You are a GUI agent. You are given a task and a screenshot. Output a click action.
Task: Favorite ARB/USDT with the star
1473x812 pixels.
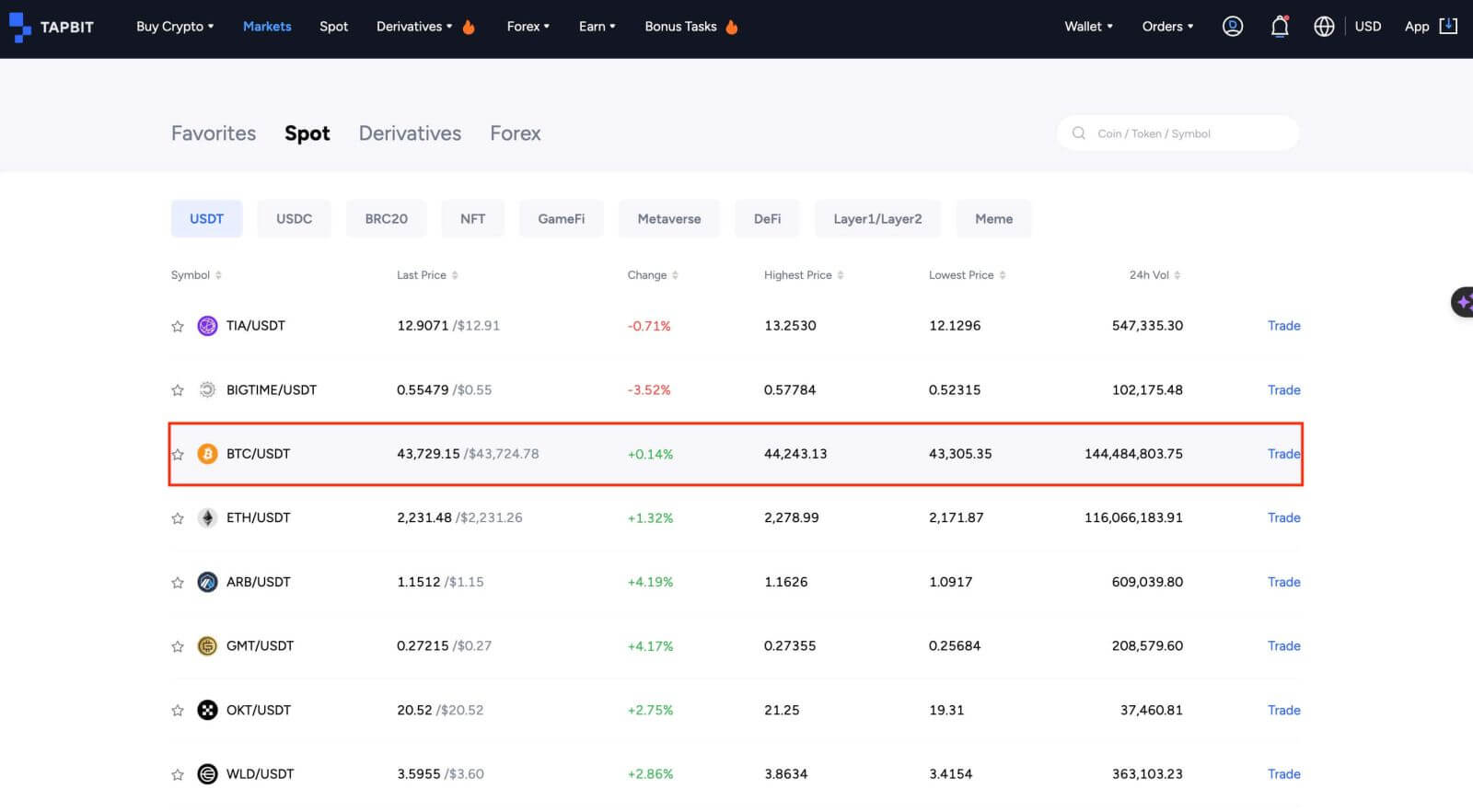[x=178, y=583]
